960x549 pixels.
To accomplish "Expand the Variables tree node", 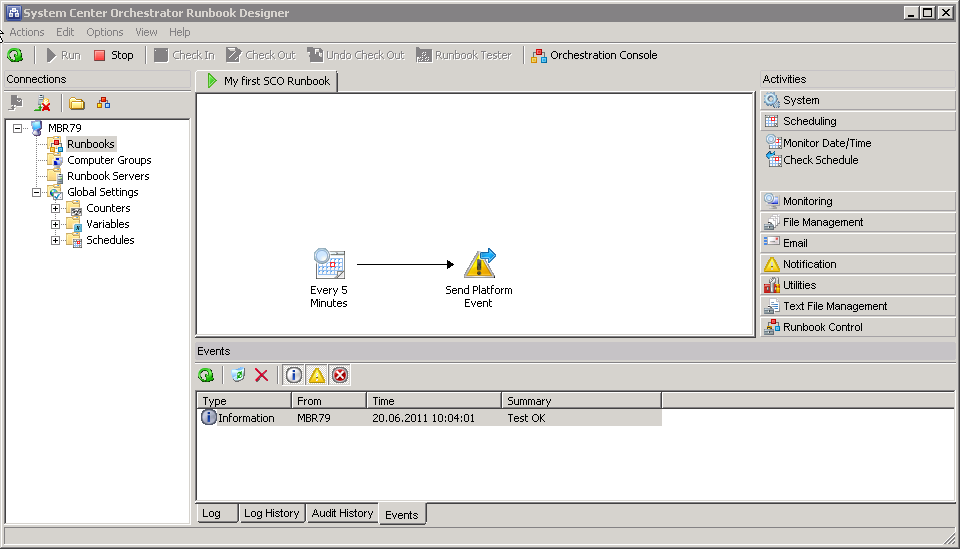I will 56,224.
